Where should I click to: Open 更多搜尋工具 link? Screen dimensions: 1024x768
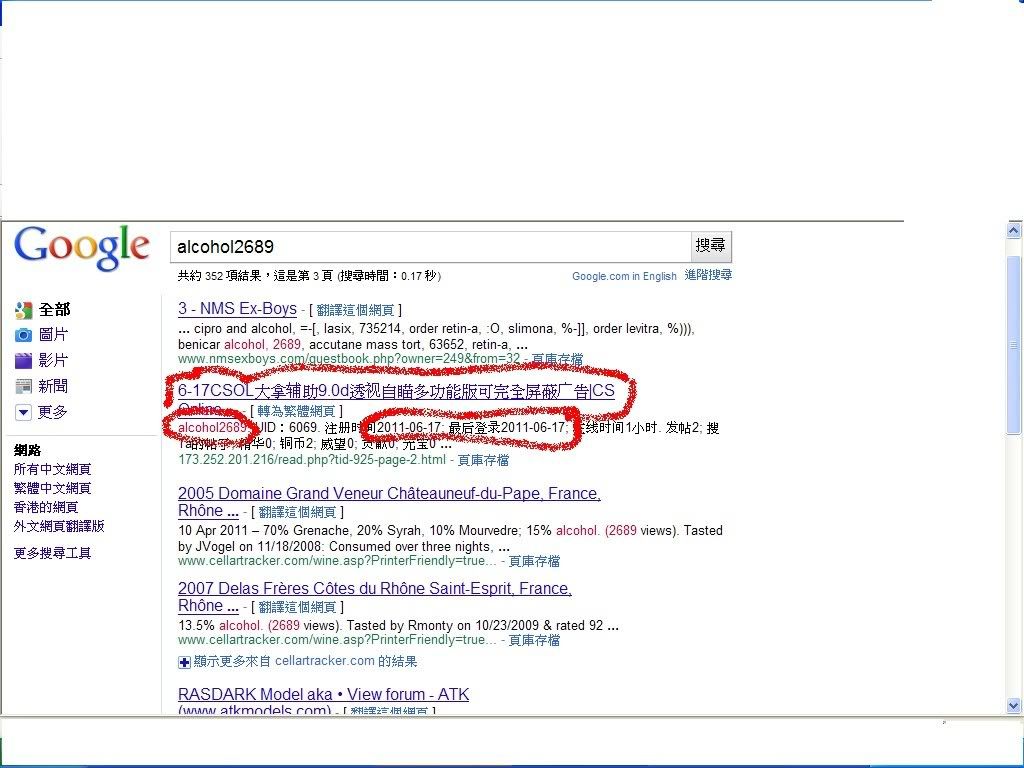point(52,554)
